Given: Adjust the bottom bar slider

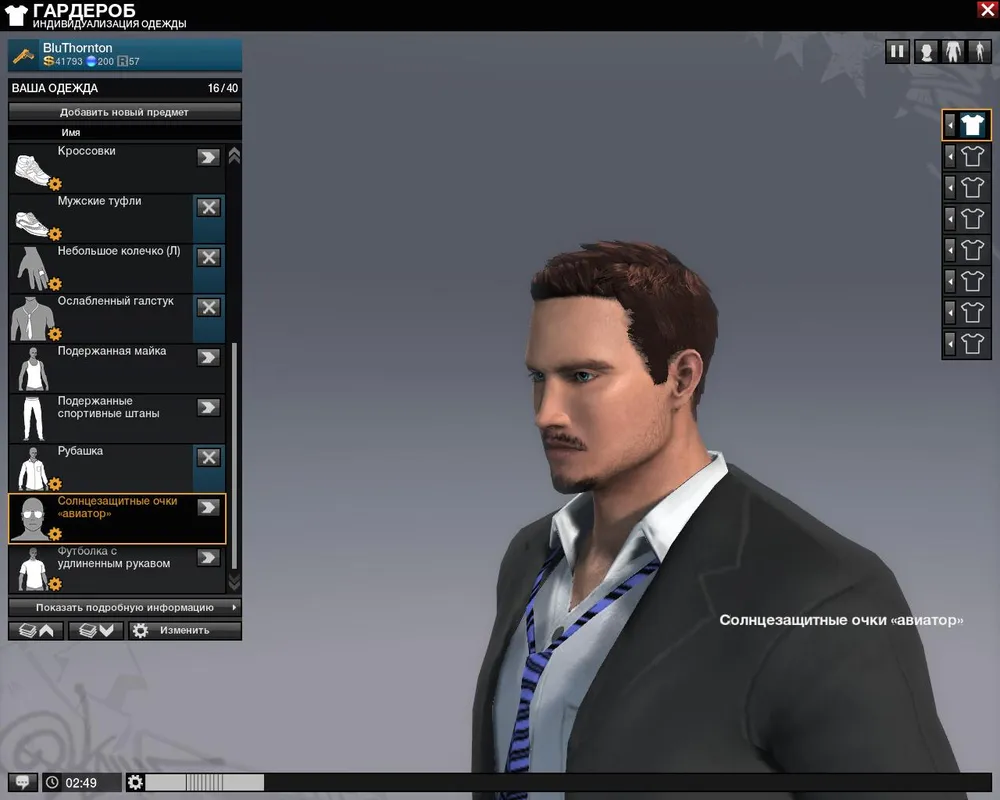Looking at the screenshot, I should (205, 782).
